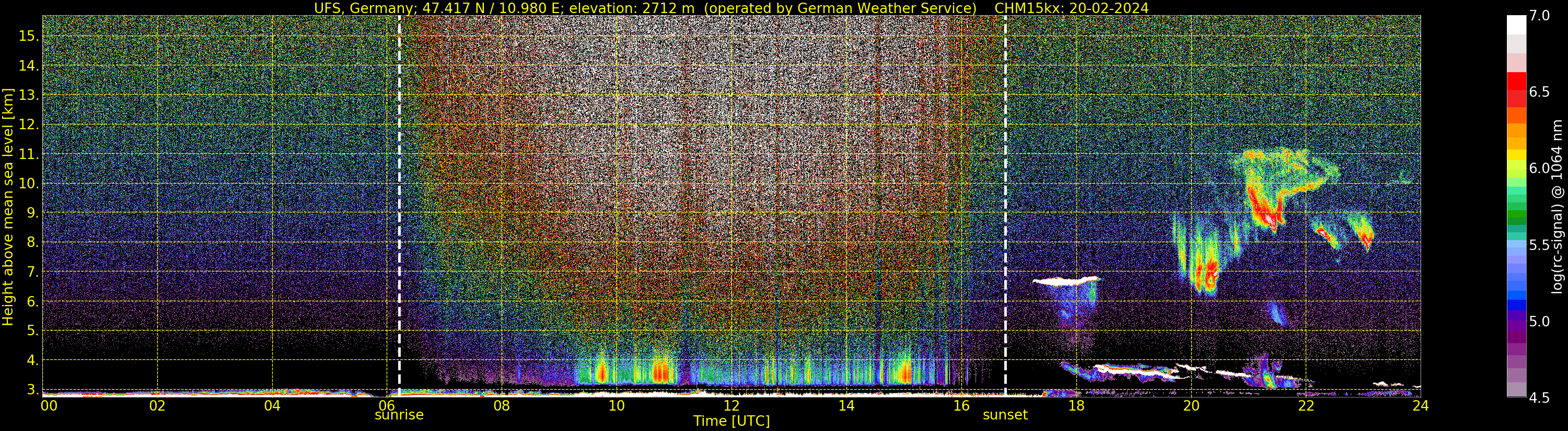1568x431 pixels.
Task: Click the 02 time axis tick label
Action: coord(157,406)
